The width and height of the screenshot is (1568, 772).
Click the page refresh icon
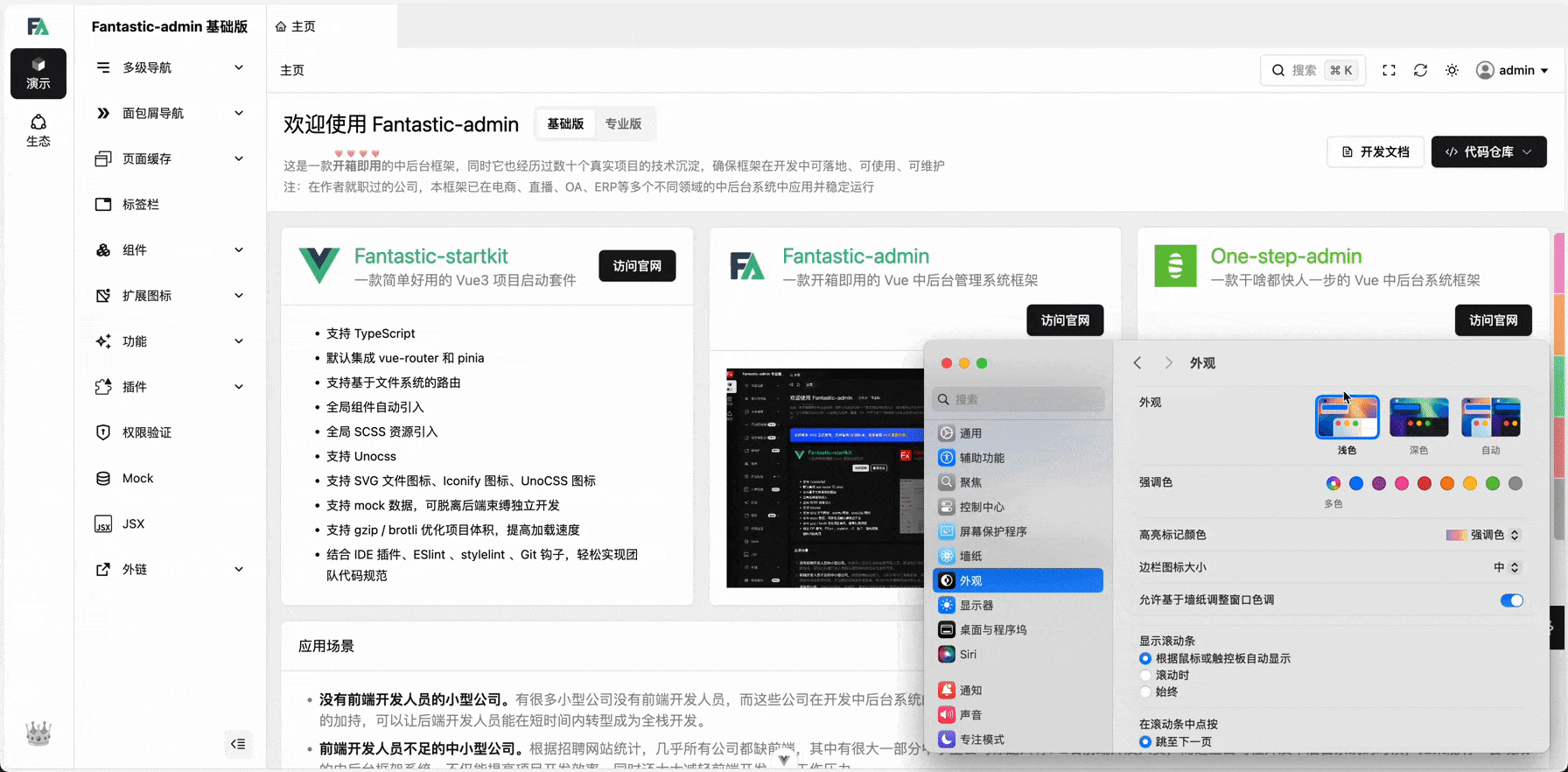coord(1420,70)
